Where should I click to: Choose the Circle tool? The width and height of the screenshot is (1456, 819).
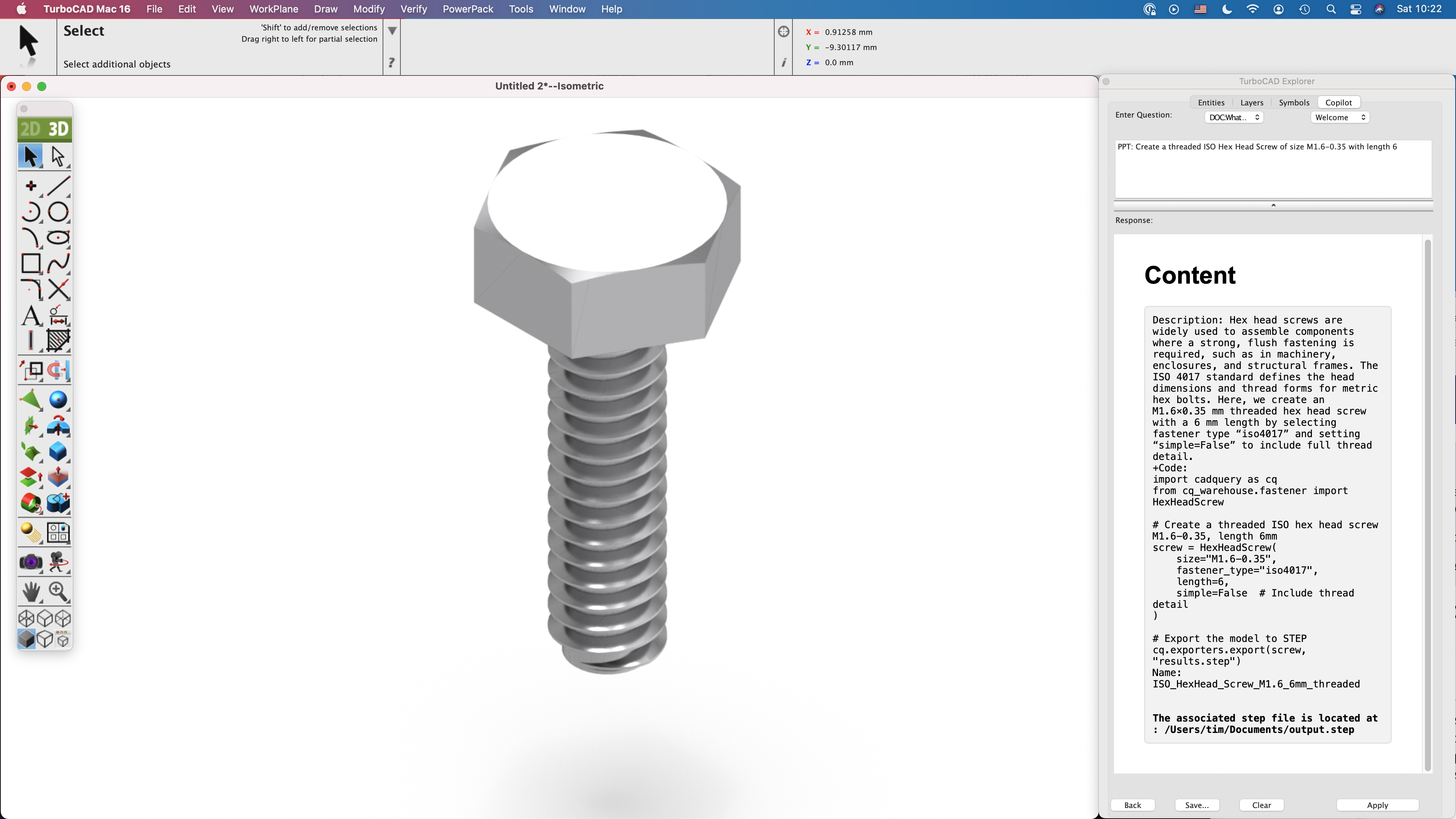[58, 212]
